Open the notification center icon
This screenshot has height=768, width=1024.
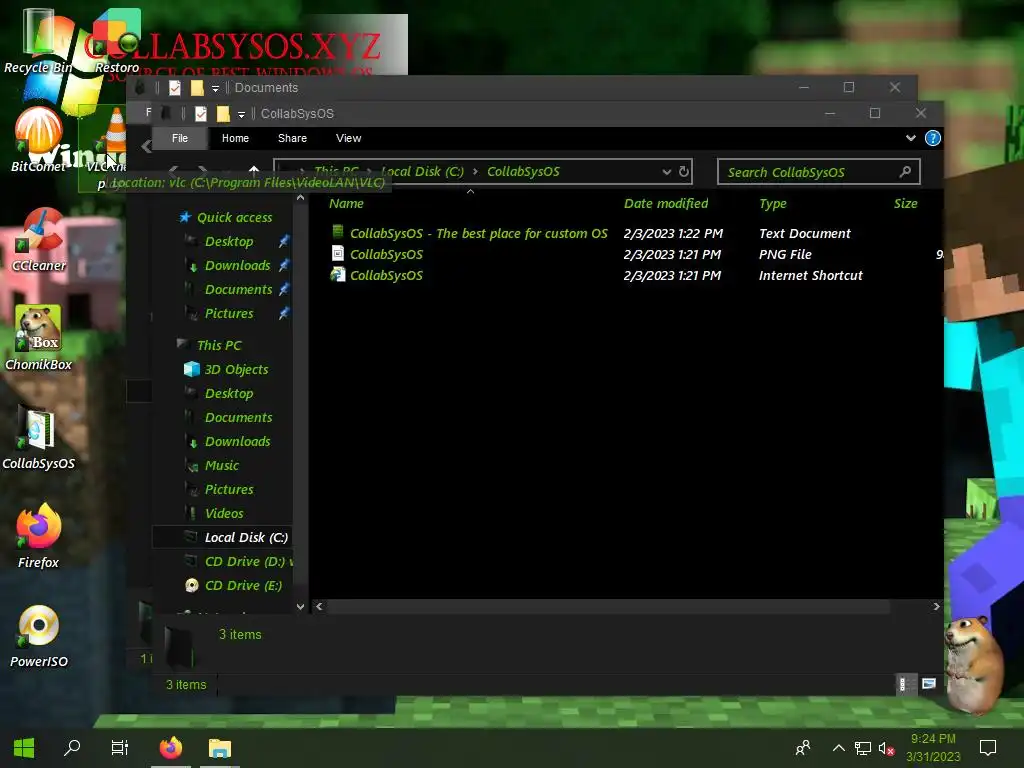[987, 748]
